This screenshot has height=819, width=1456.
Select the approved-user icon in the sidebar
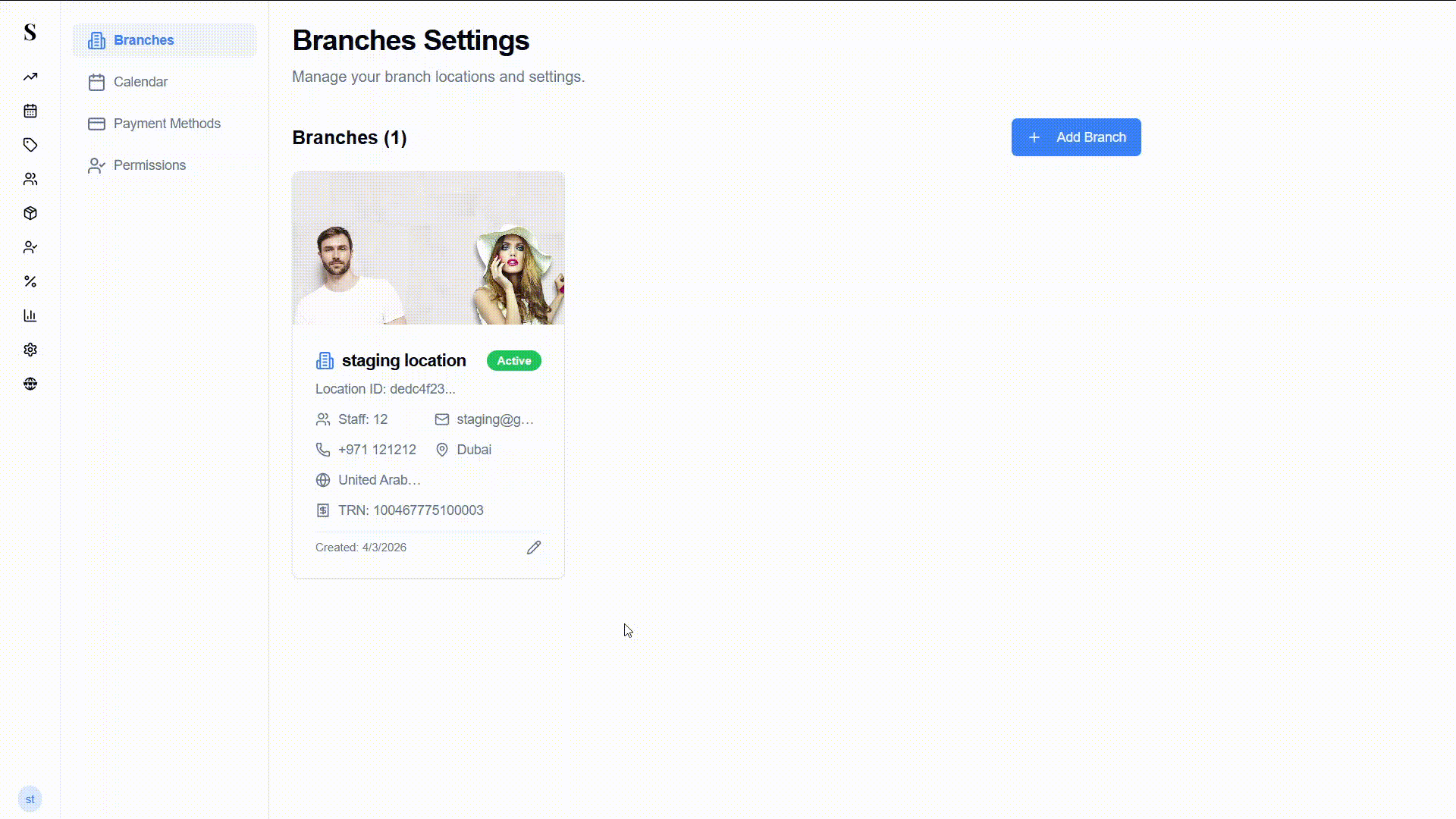tap(30, 247)
